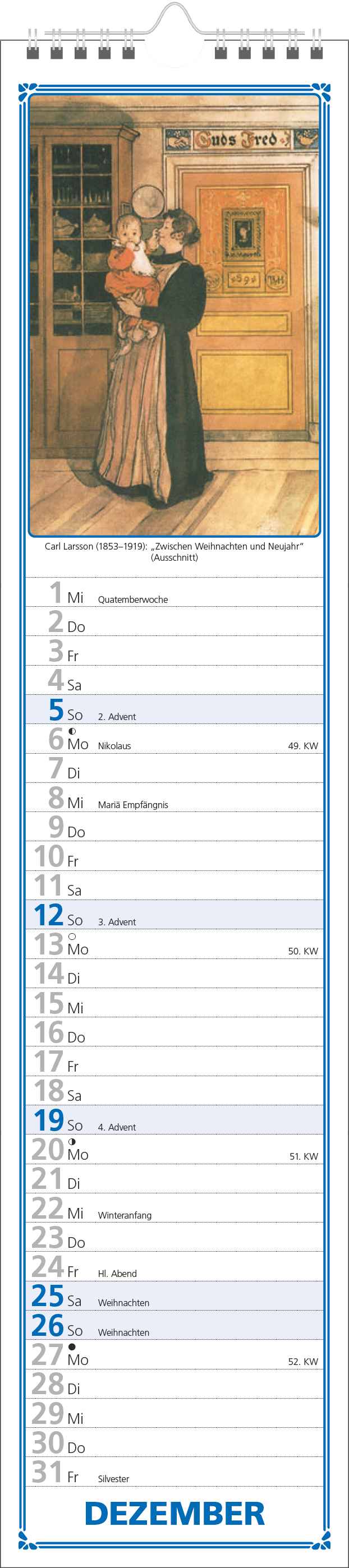Click the new-moon dot on December 27

(72, 1346)
